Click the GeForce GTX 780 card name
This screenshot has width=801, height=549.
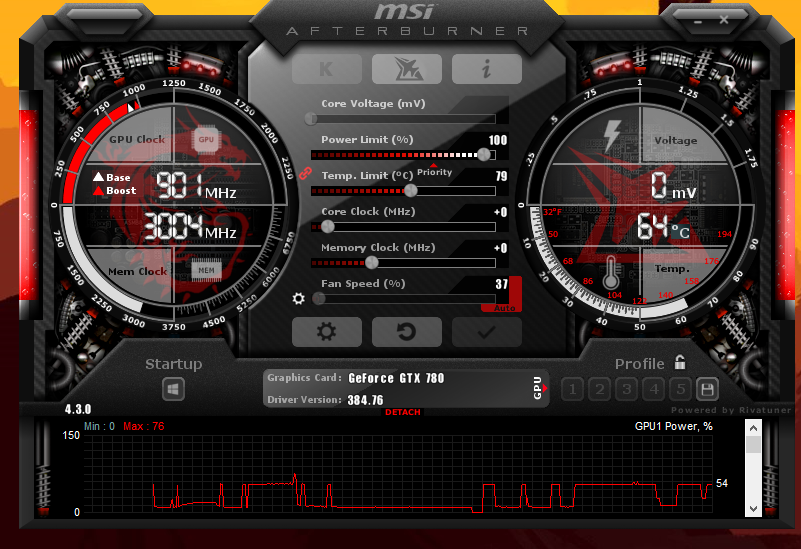[x=396, y=378]
